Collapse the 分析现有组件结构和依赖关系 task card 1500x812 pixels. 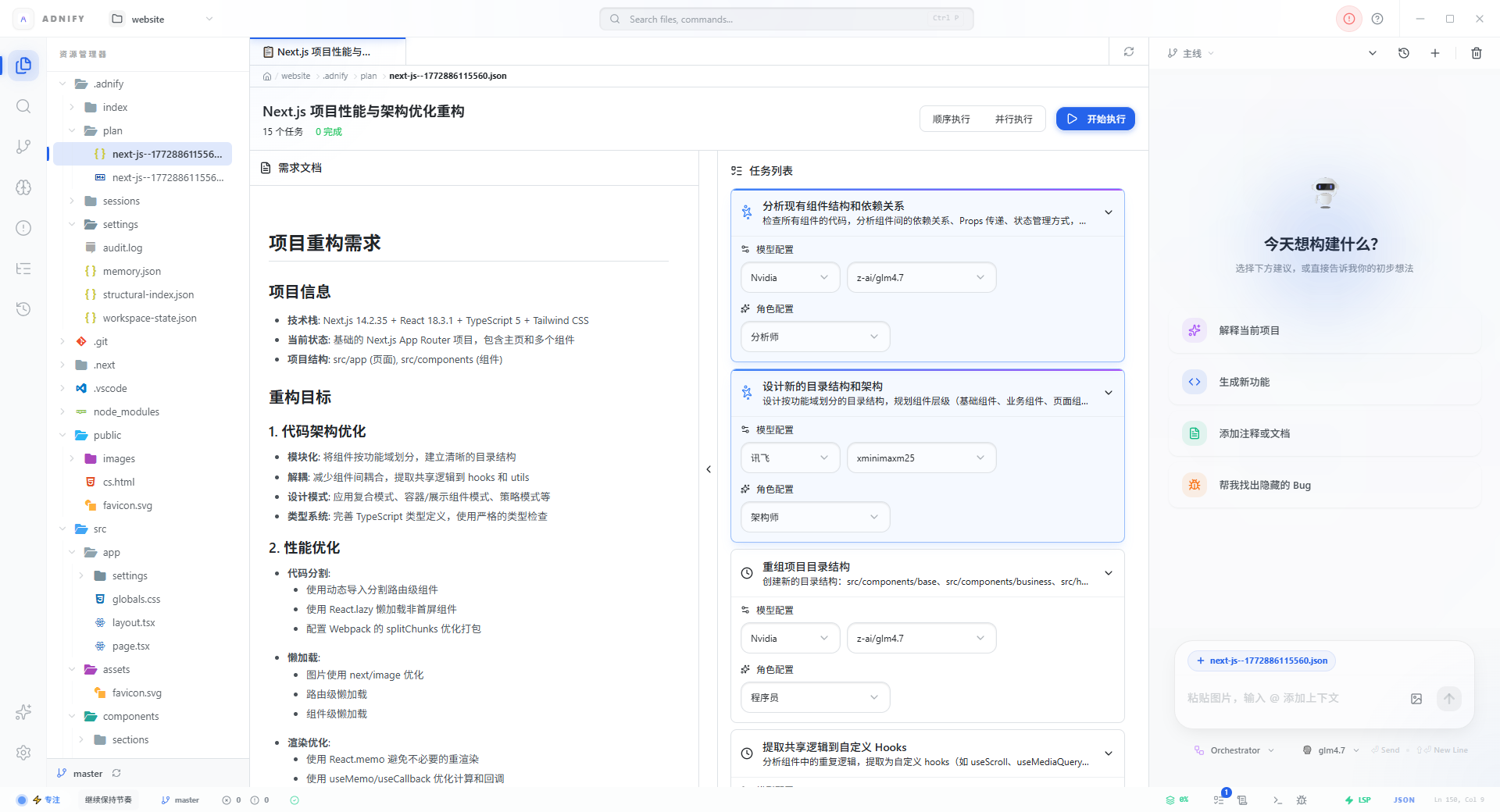(1109, 212)
